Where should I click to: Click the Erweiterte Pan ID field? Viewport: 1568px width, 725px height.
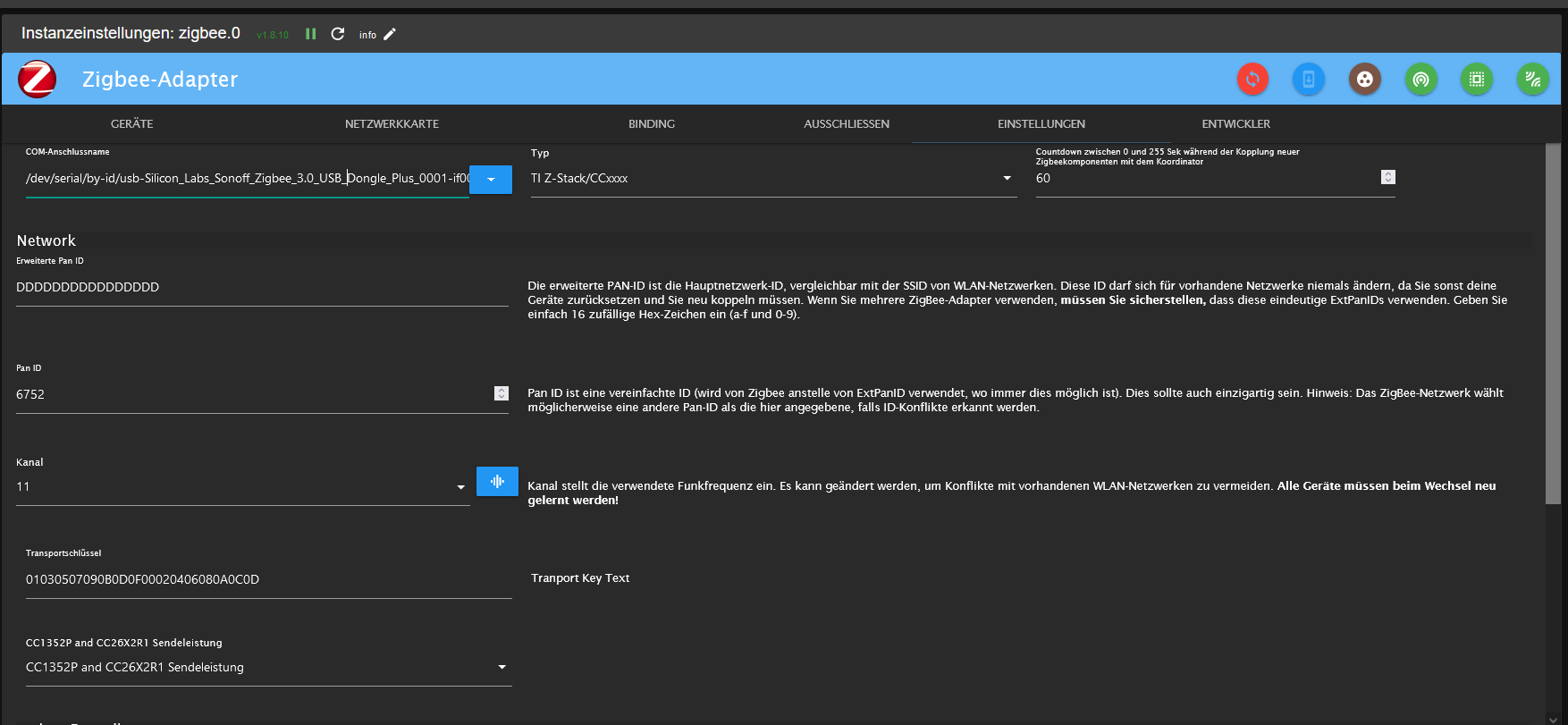[262, 287]
